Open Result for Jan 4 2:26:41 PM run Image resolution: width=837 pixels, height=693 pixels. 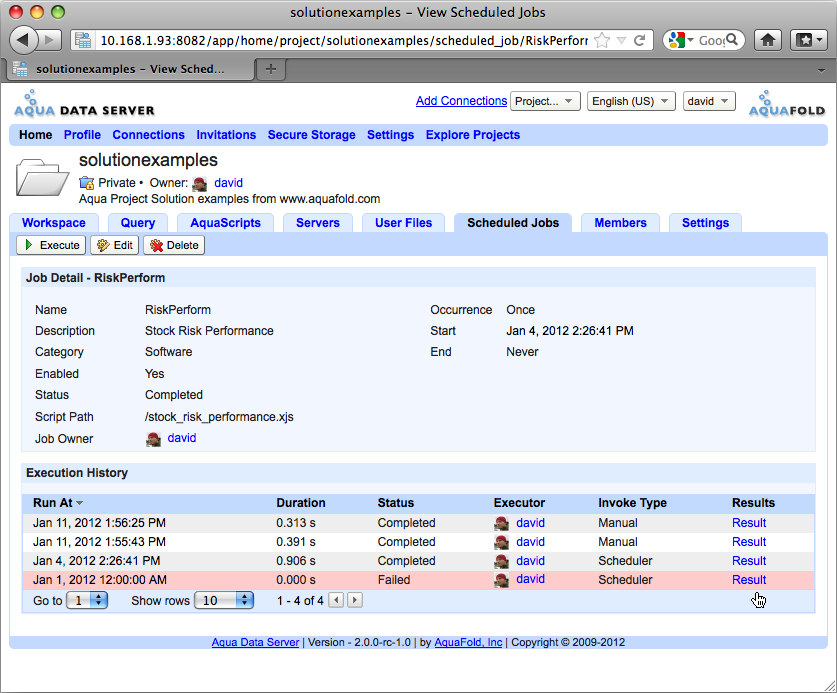click(x=749, y=561)
